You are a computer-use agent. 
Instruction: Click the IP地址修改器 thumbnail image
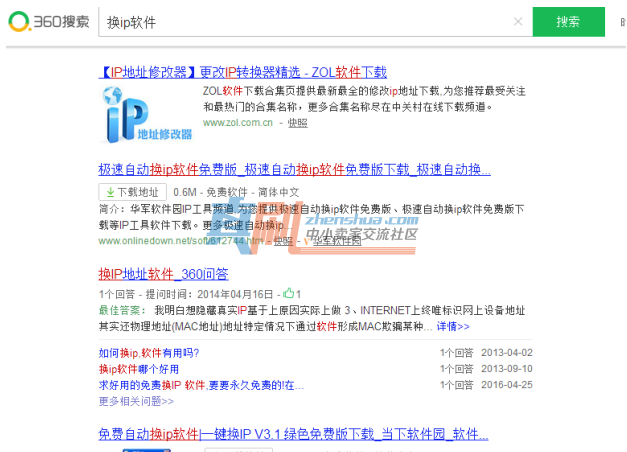(x=146, y=114)
